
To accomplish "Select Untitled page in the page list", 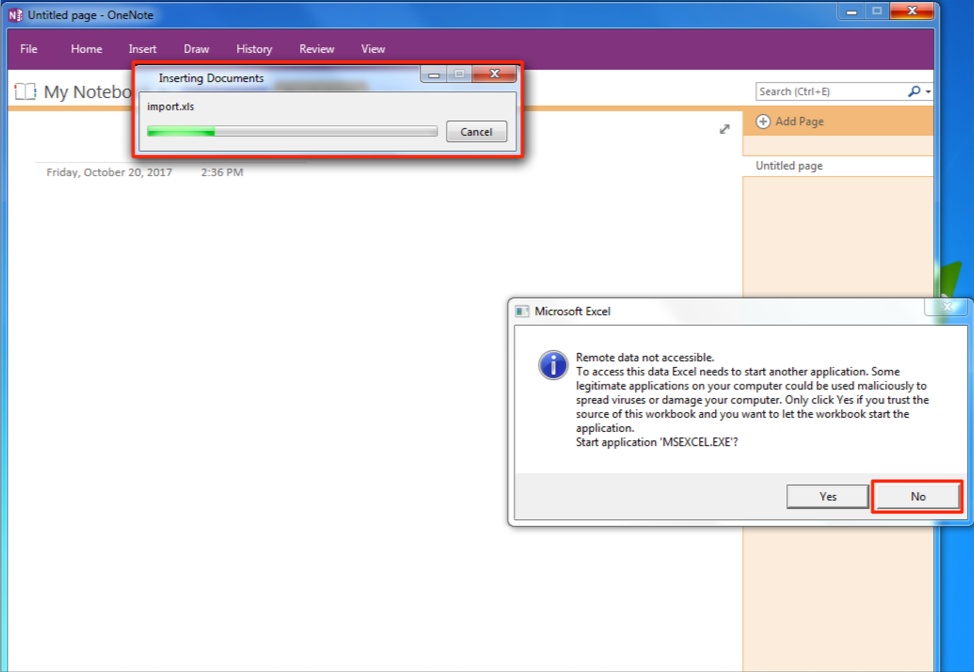I will click(x=790, y=166).
